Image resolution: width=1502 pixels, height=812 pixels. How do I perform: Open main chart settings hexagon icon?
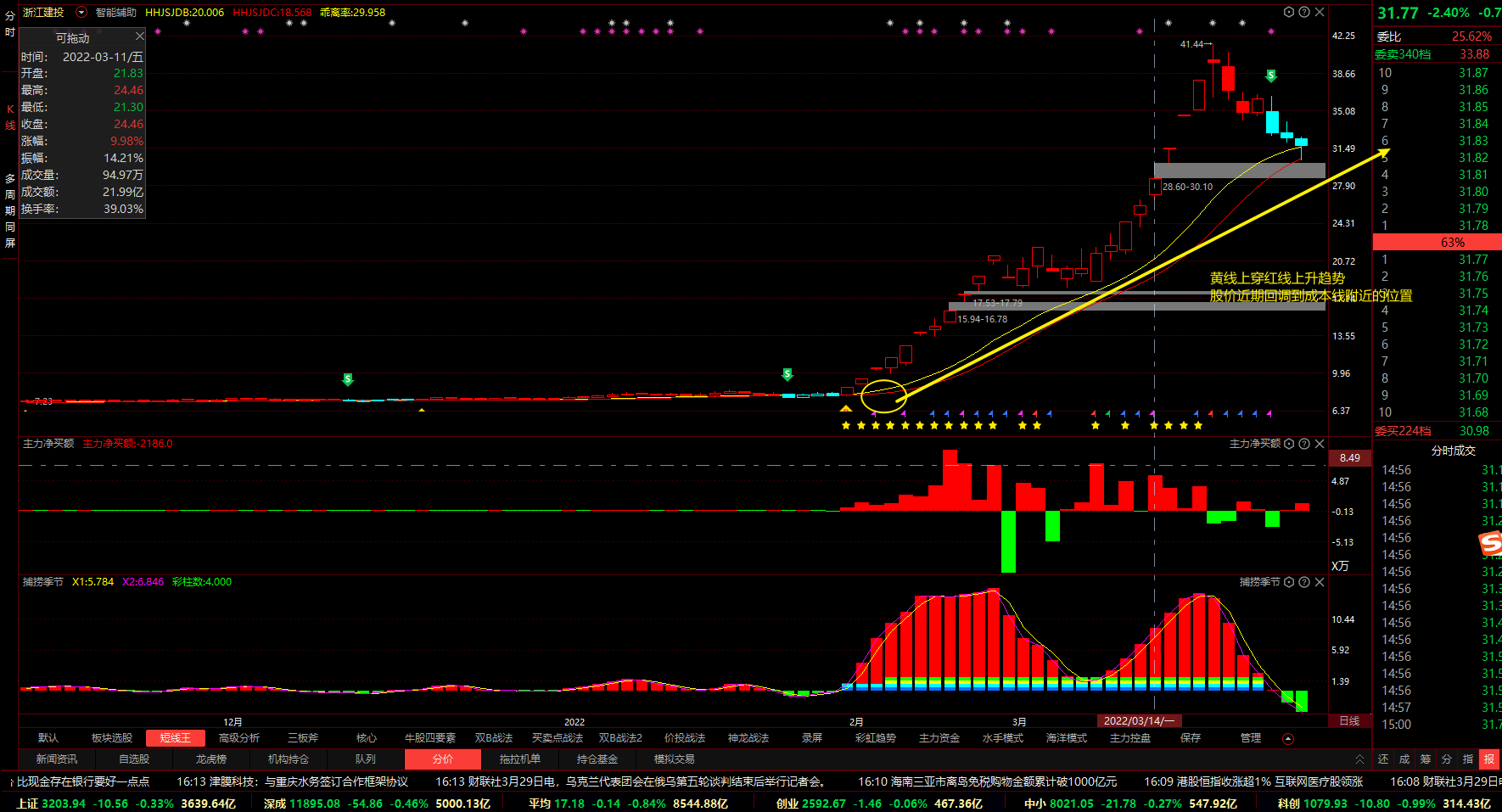tap(1289, 12)
